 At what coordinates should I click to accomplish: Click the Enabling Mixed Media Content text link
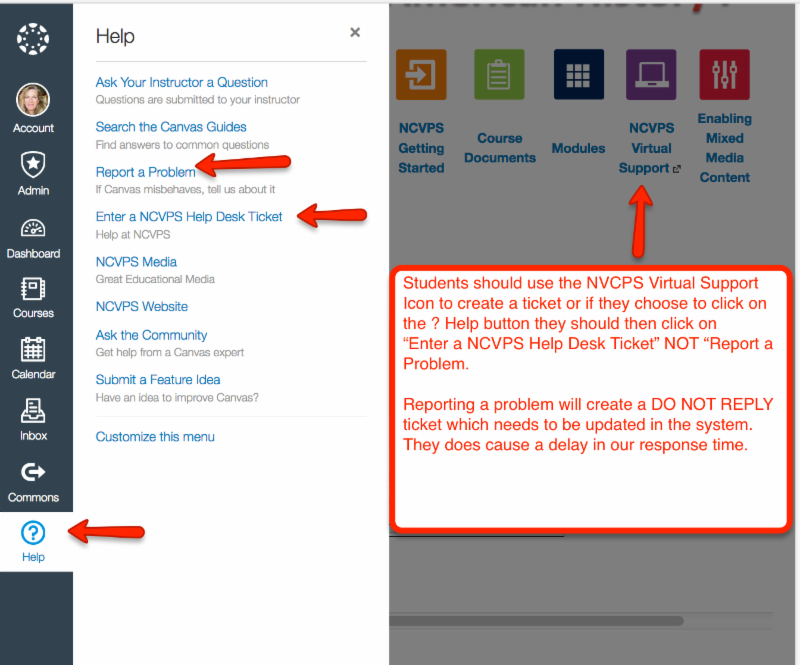pyautogui.click(x=724, y=148)
